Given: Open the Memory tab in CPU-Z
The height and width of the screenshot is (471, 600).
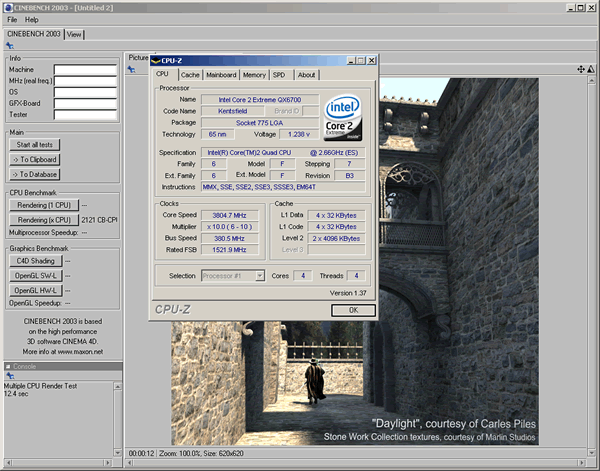Looking at the screenshot, I should coord(254,75).
